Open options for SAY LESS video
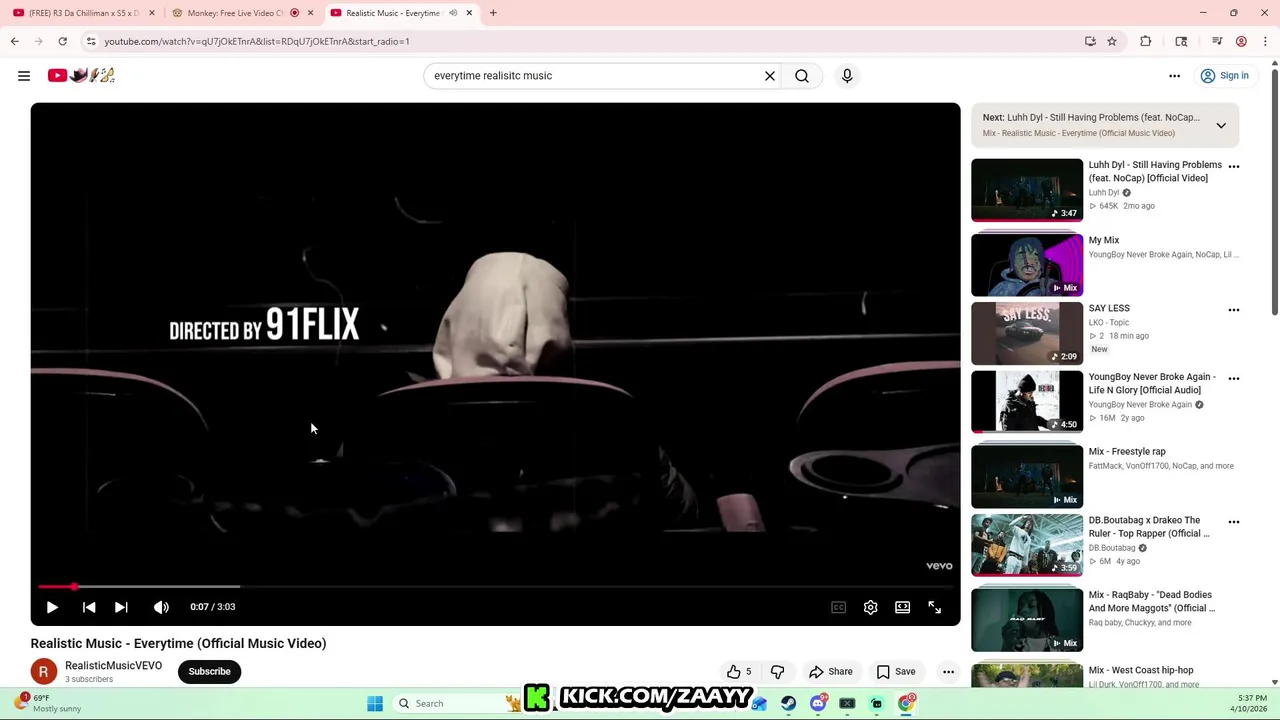 point(1233,310)
